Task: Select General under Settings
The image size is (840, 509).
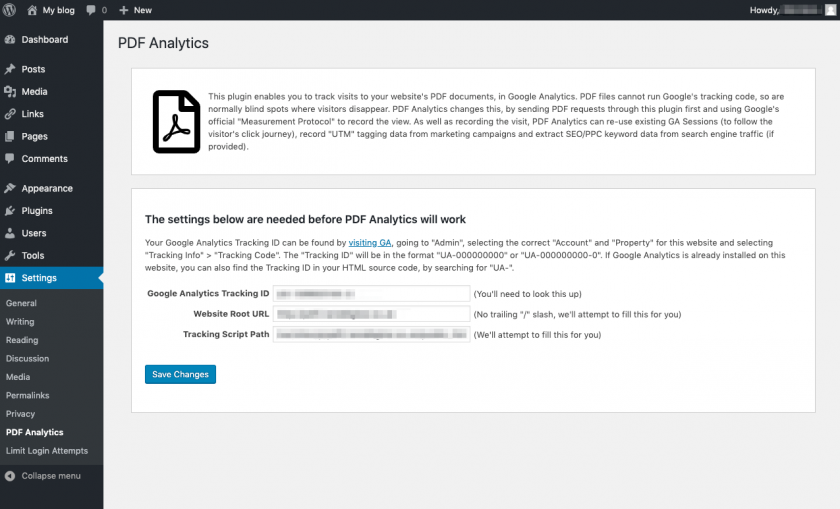Action: click(21, 303)
